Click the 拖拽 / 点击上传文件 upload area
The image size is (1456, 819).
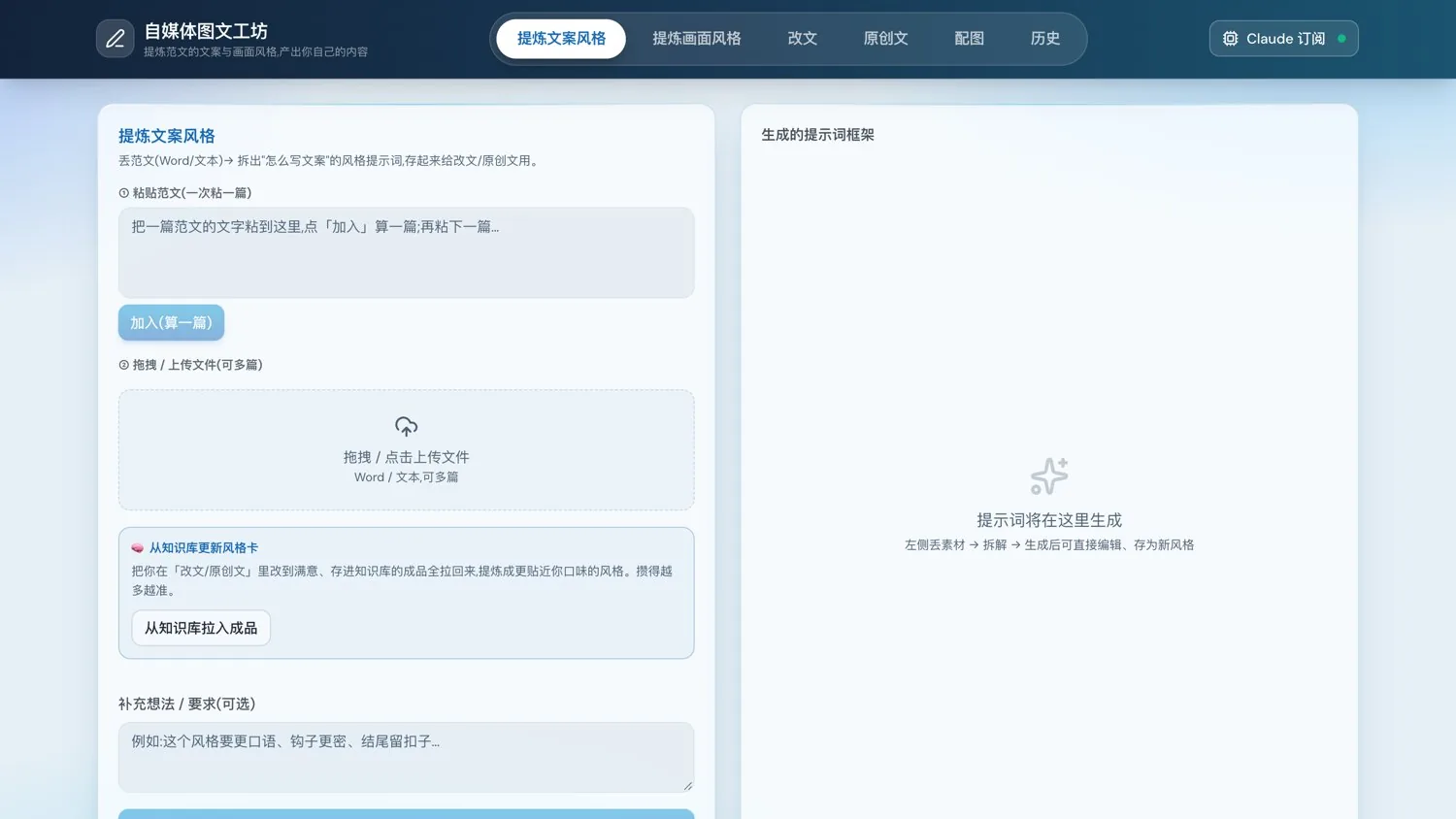pos(407,450)
